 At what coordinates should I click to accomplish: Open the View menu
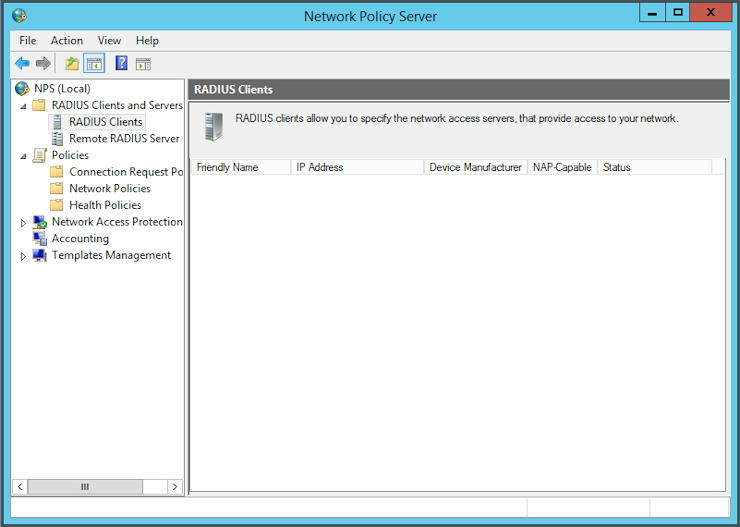click(109, 41)
